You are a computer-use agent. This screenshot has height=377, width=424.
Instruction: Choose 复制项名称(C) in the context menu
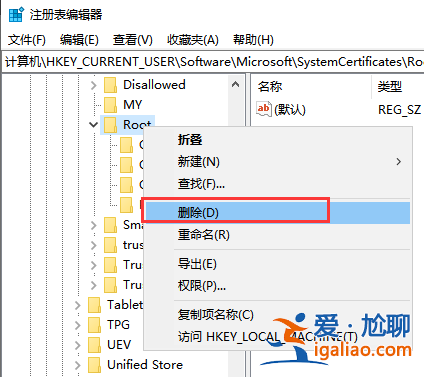click(277, 315)
